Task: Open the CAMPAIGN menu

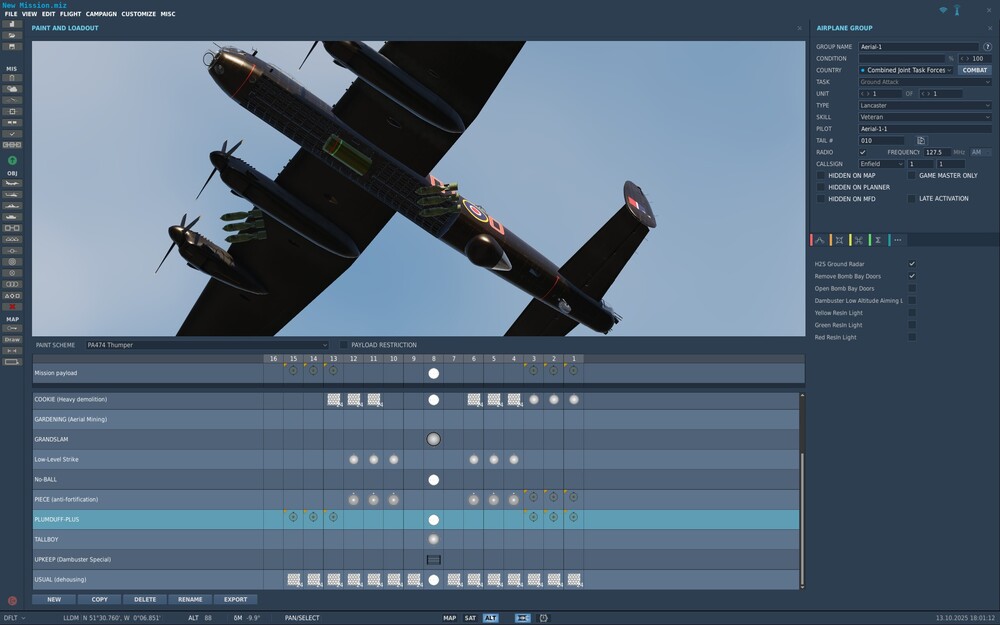Action: tap(101, 14)
